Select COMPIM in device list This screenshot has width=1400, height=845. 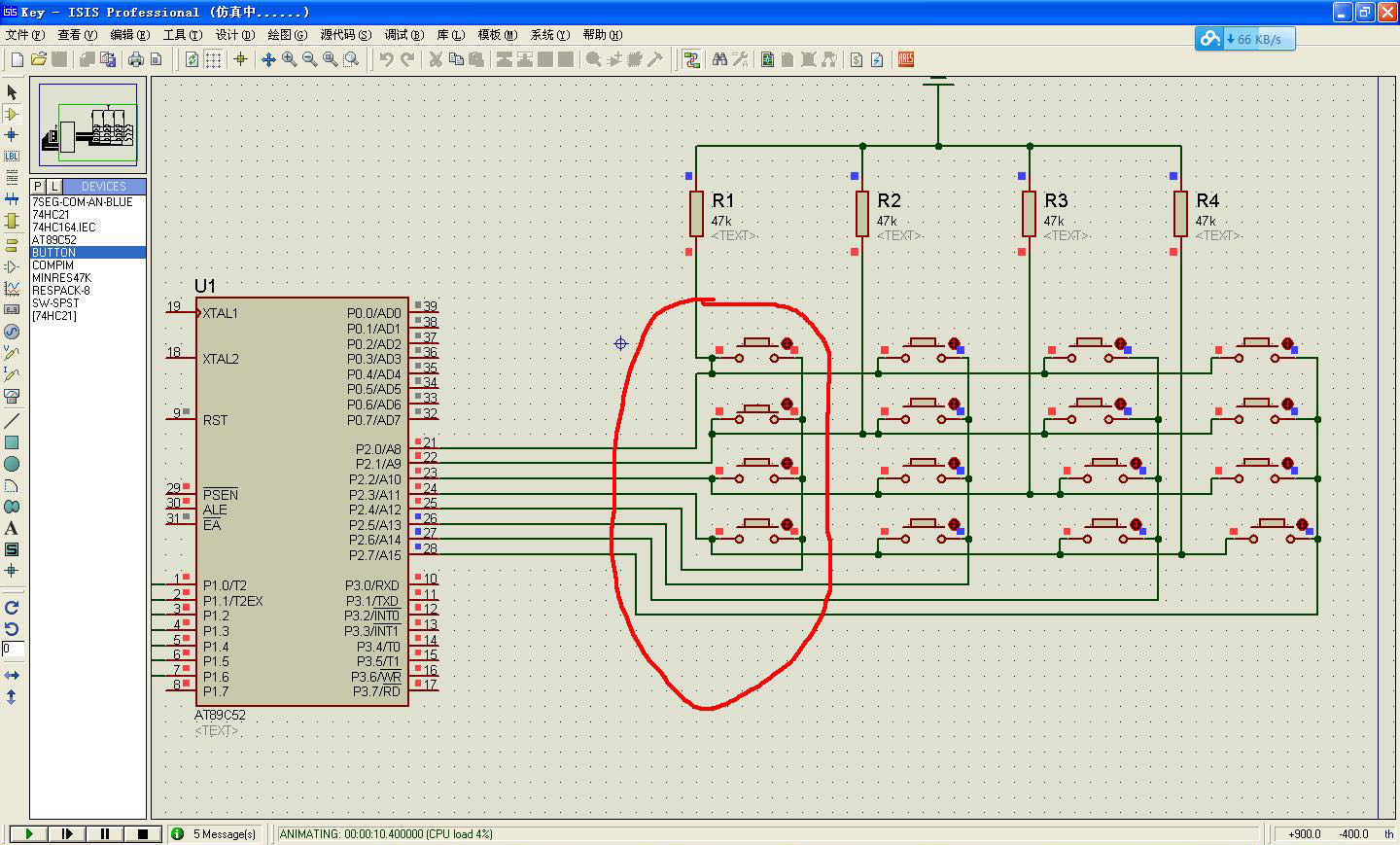[x=53, y=265]
